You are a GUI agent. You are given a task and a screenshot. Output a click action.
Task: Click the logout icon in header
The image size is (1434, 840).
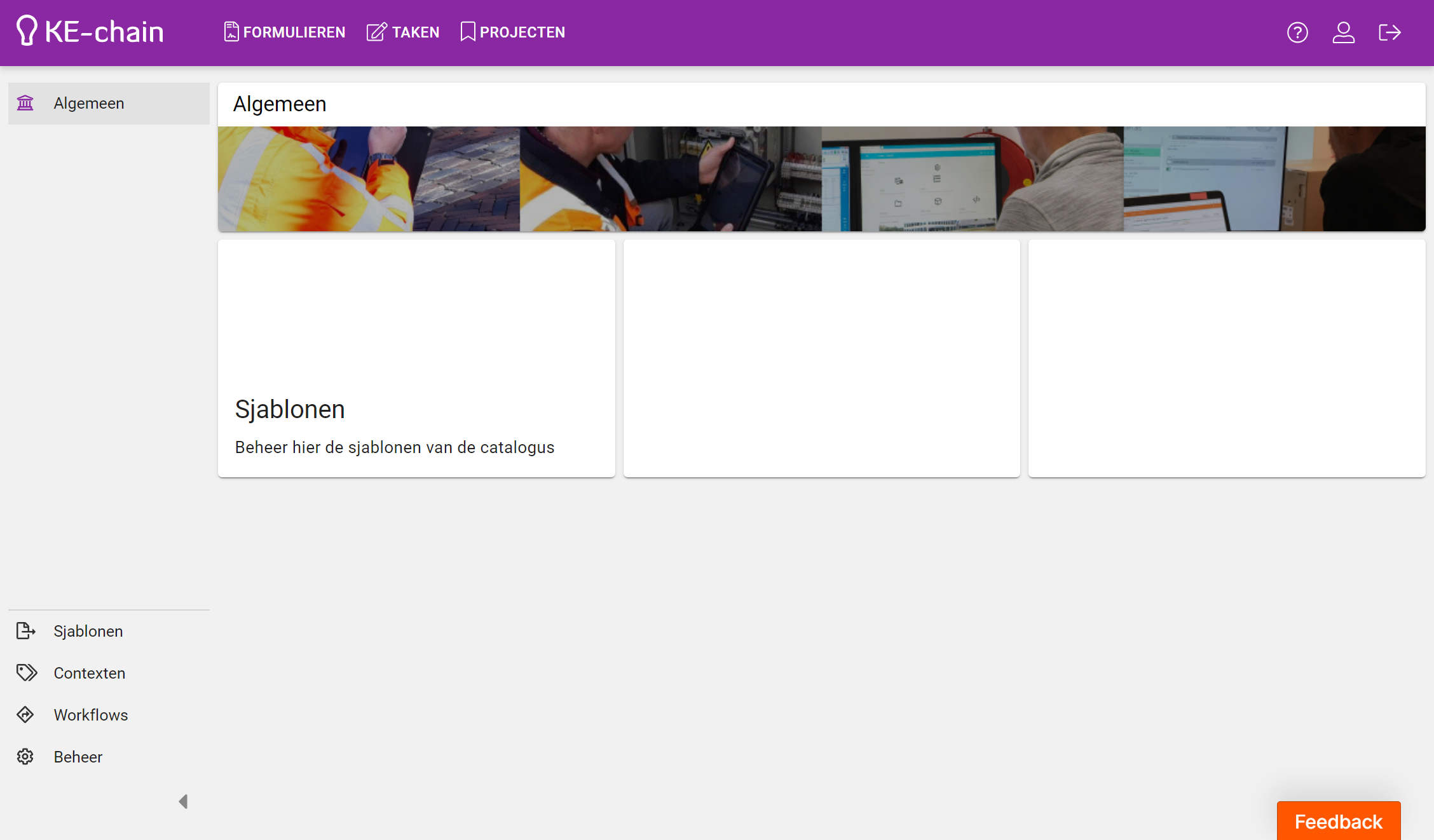point(1390,32)
